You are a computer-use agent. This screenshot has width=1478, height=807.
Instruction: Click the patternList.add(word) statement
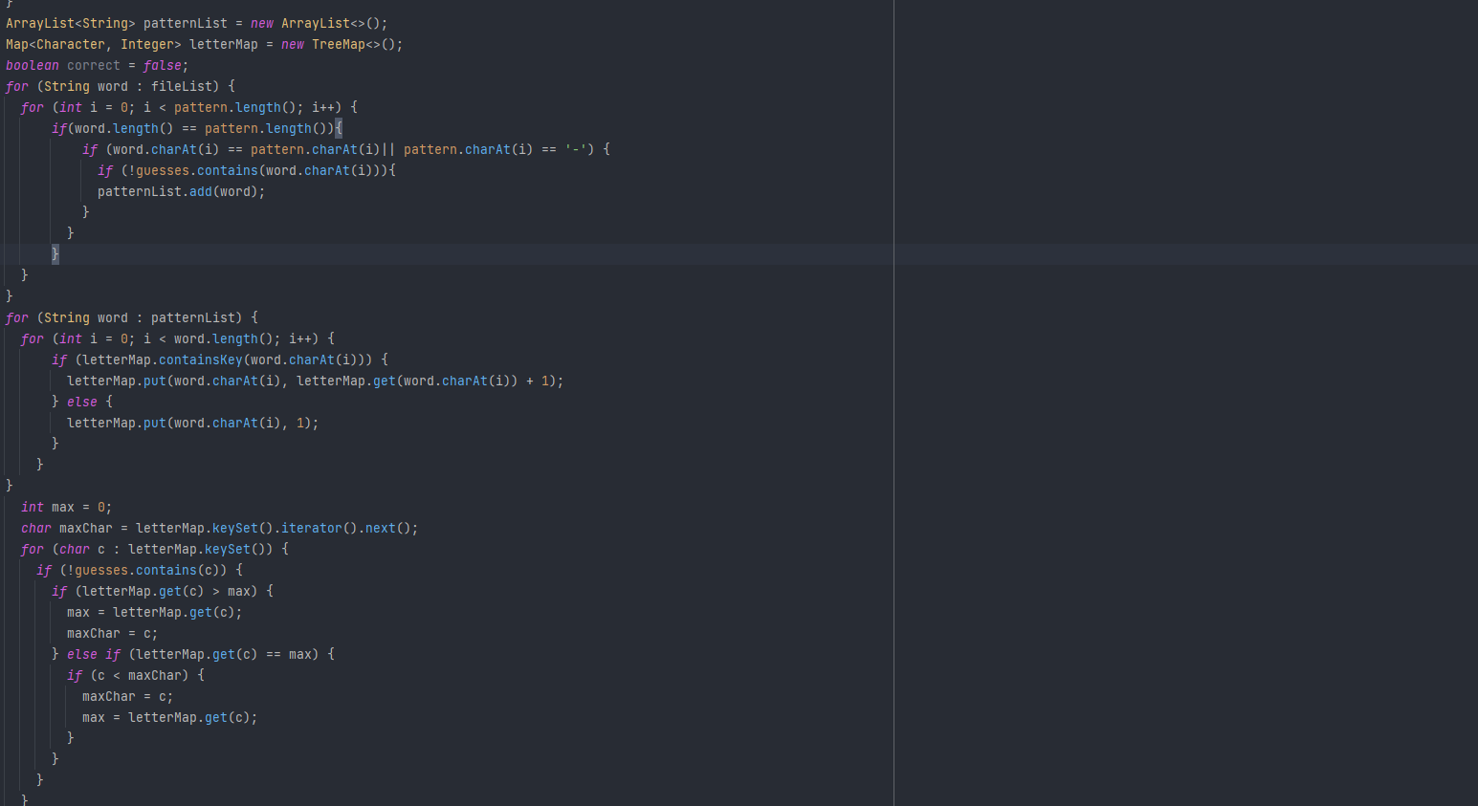(181, 191)
